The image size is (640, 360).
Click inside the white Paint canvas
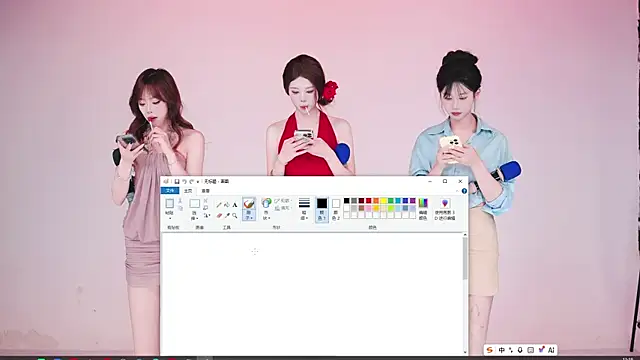pos(312,294)
